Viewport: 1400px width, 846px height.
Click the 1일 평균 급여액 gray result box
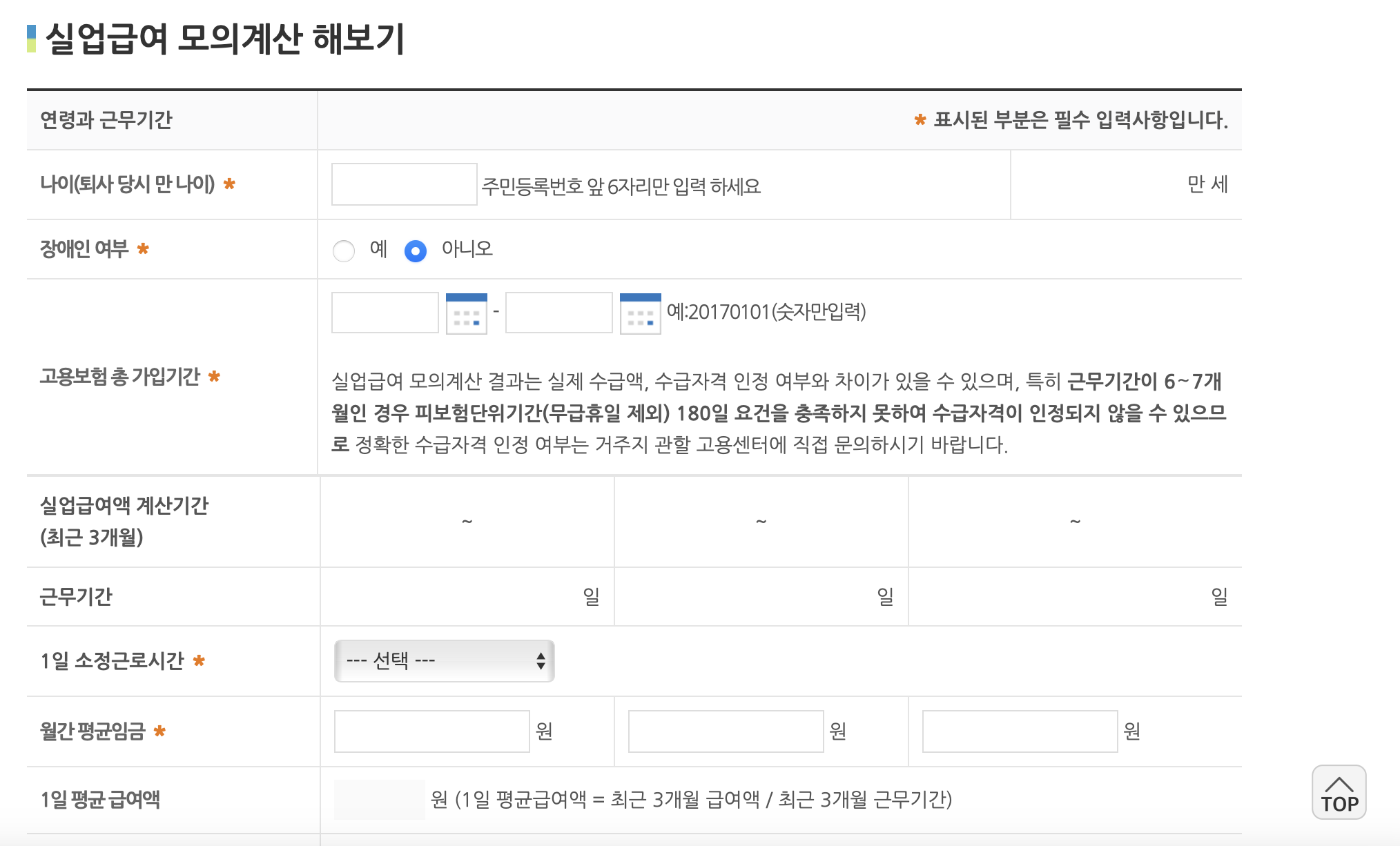click(x=379, y=800)
